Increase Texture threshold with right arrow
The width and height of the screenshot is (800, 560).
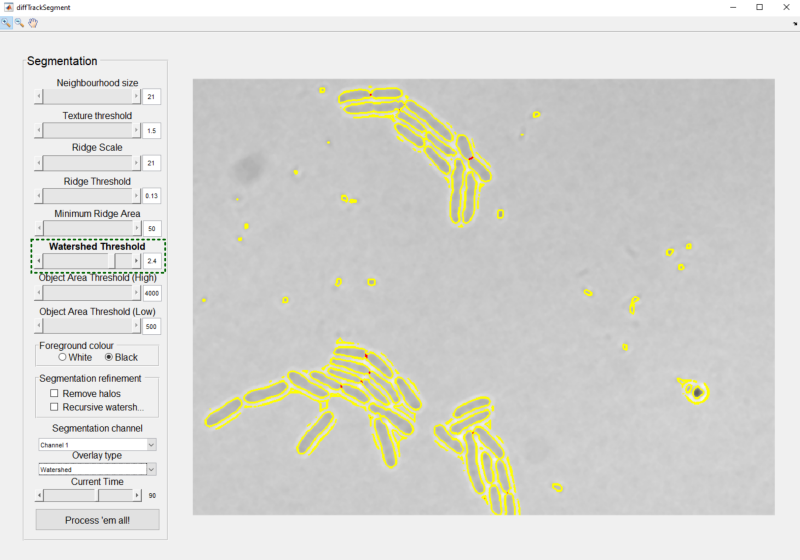136,130
